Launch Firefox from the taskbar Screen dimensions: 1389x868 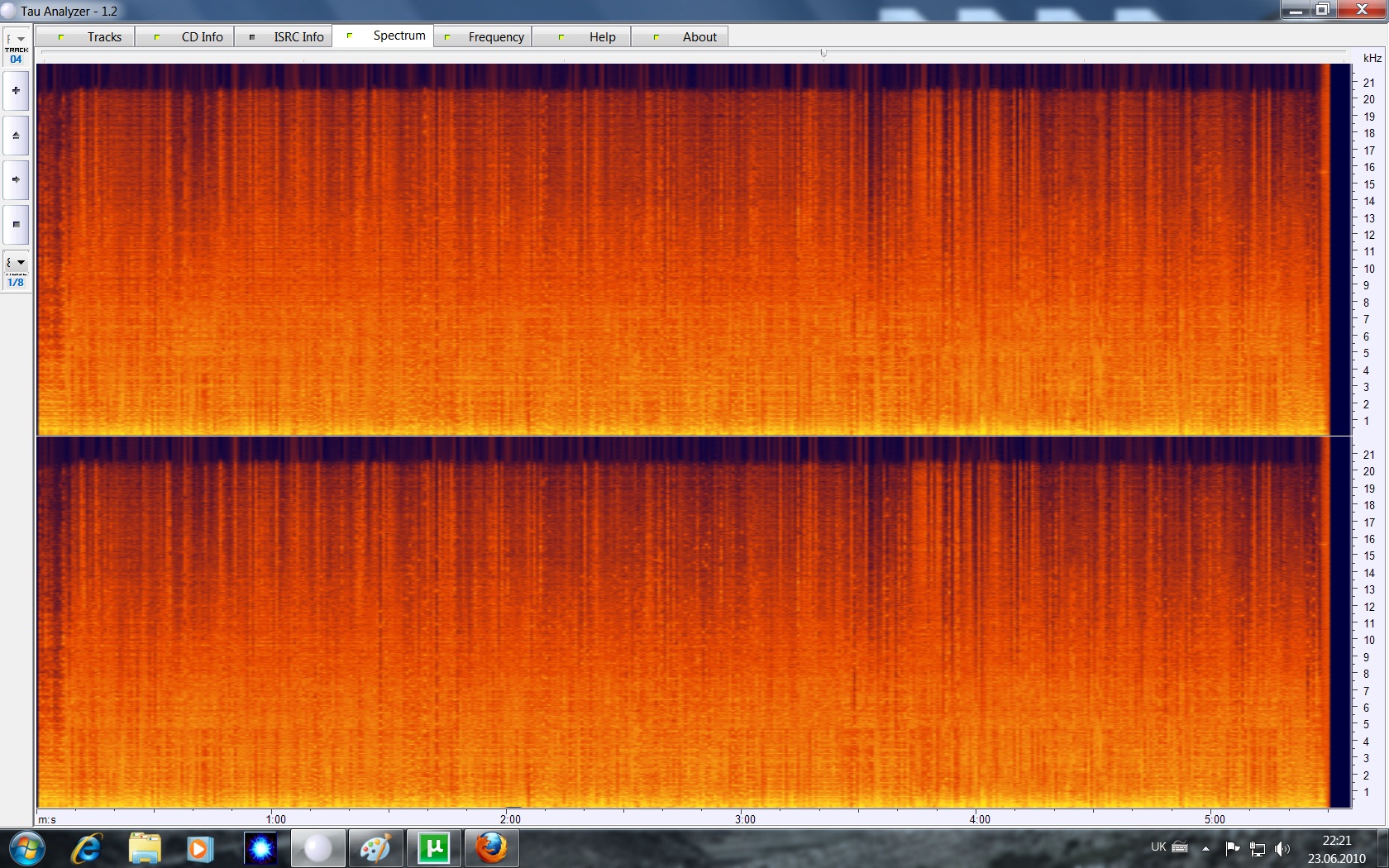click(x=491, y=848)
